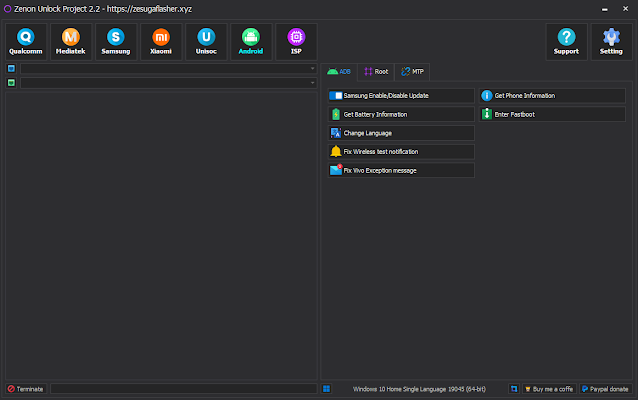The image size is (638, 400).
Task: Click Fix Vivo Exception message
Action: point(401,170)
